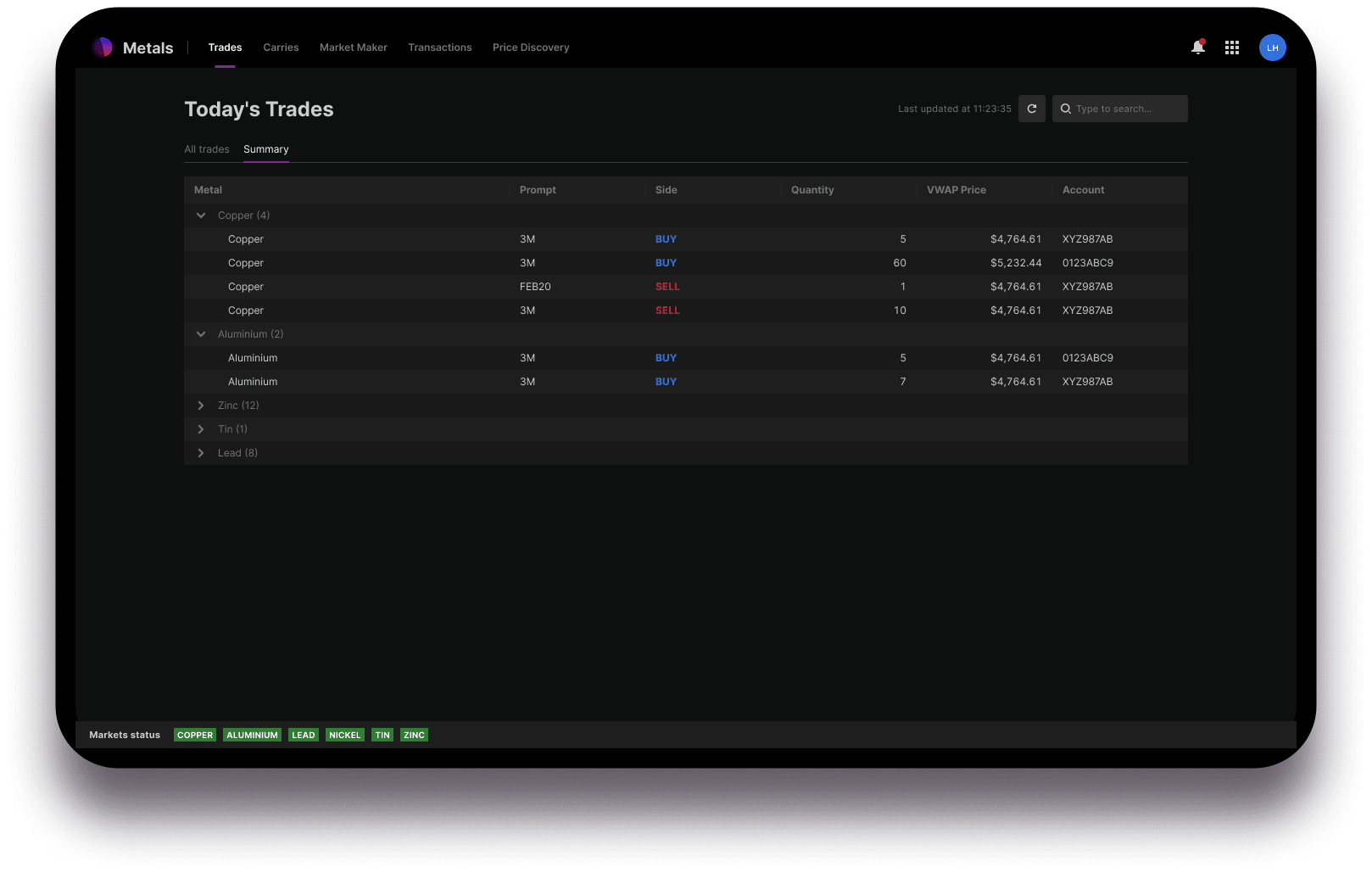Viewport: 1372px width, 873px height.
Task: Click the Tin (1) group label
Action: pyautogui.click(x=232, y=429)
